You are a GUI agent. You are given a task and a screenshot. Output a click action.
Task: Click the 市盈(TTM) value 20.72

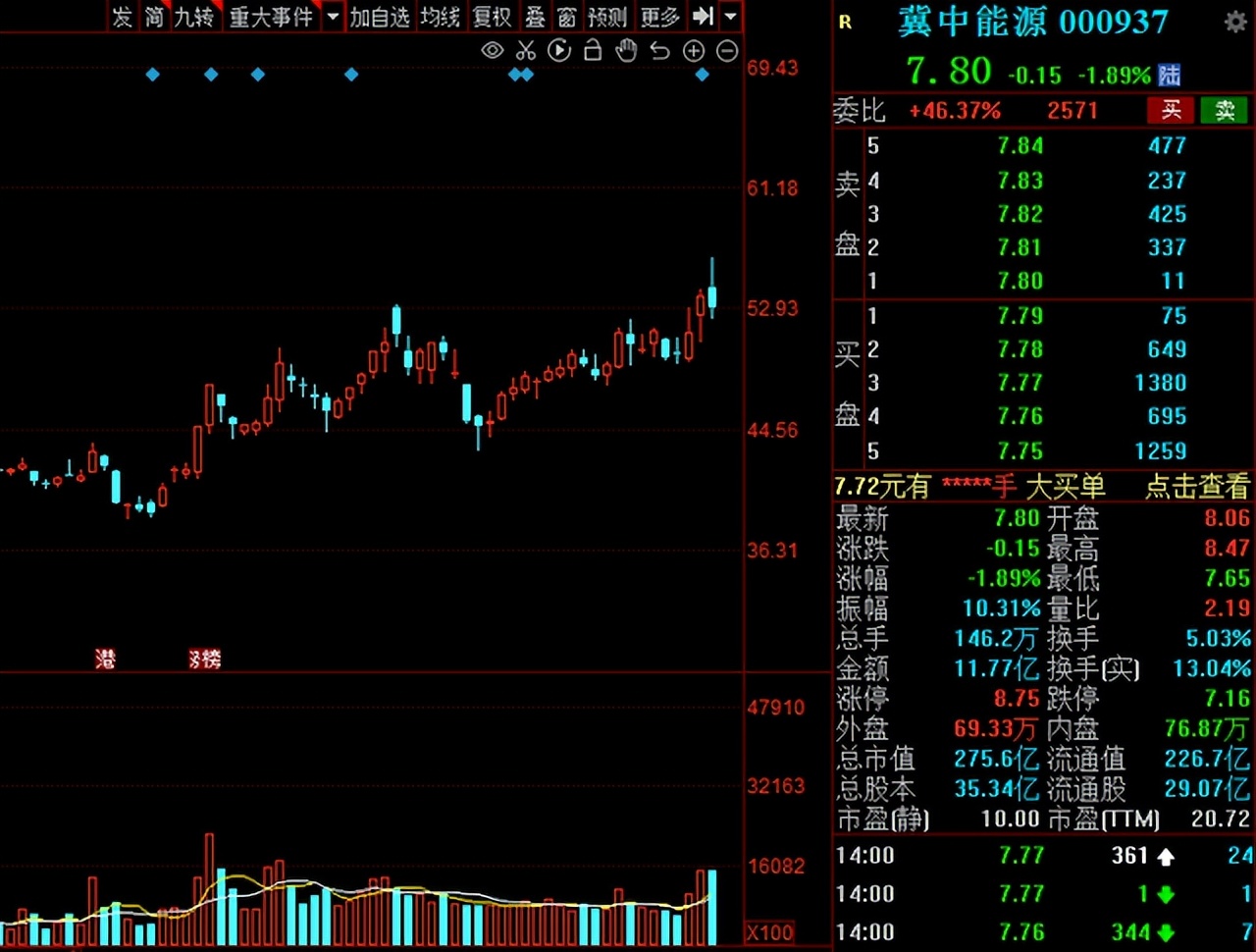[1221, 819]
